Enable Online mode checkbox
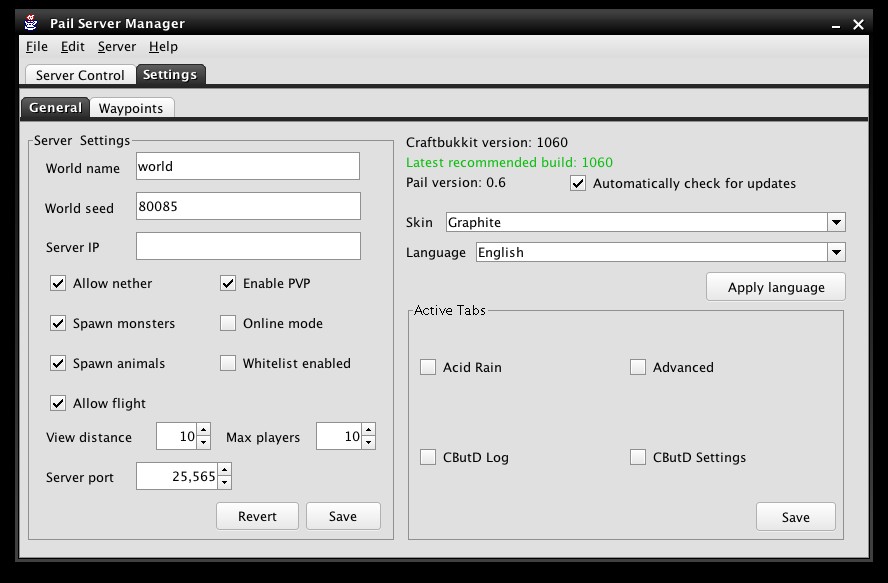Screen dimensions: 888x583 228,324
